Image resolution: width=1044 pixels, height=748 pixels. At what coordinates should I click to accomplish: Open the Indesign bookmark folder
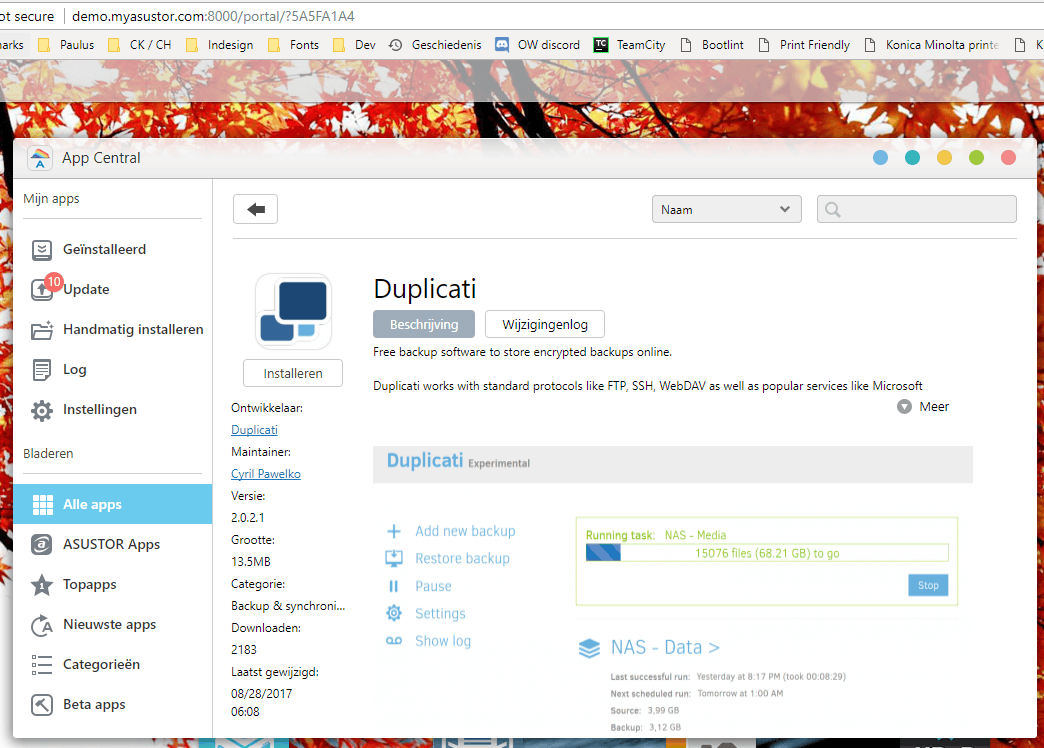[220, 45]
